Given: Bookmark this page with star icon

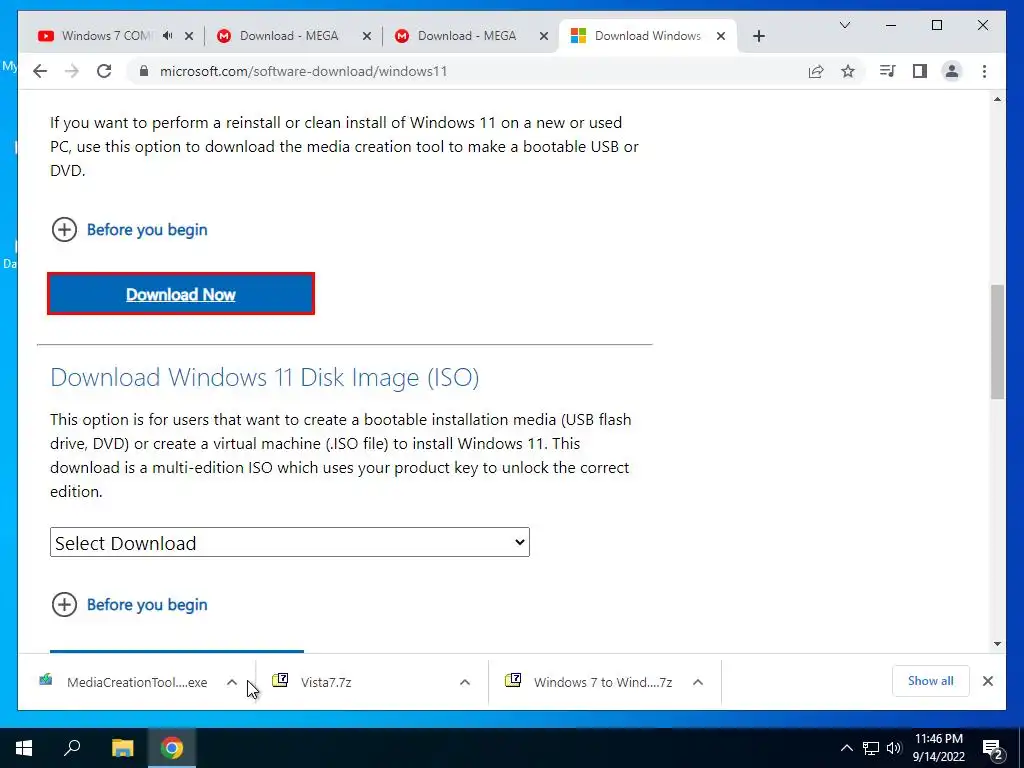Looking at the screenshot, I should (848, 71).
